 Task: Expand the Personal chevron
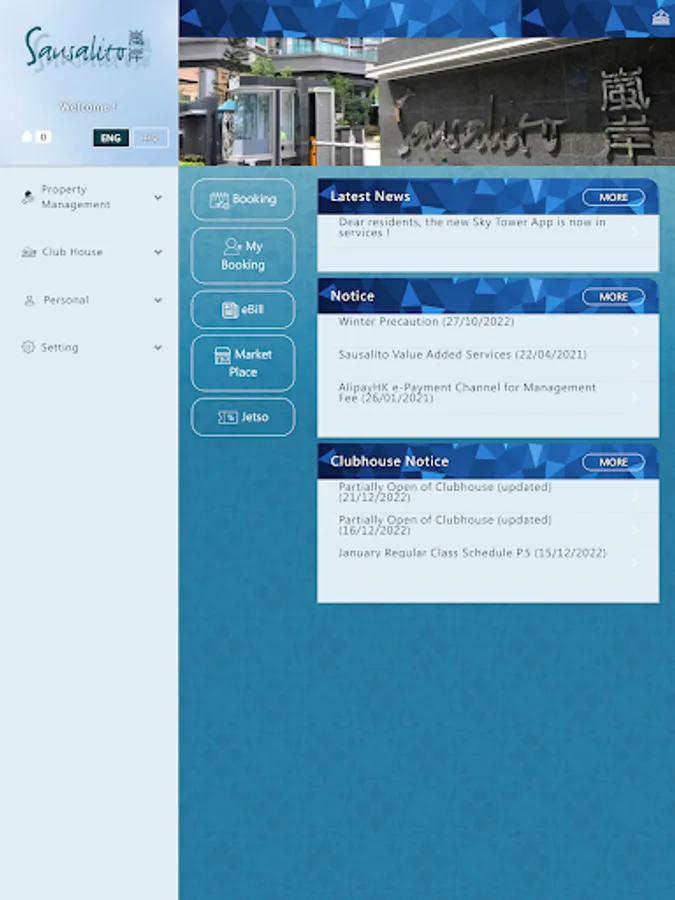coord(158,300)
